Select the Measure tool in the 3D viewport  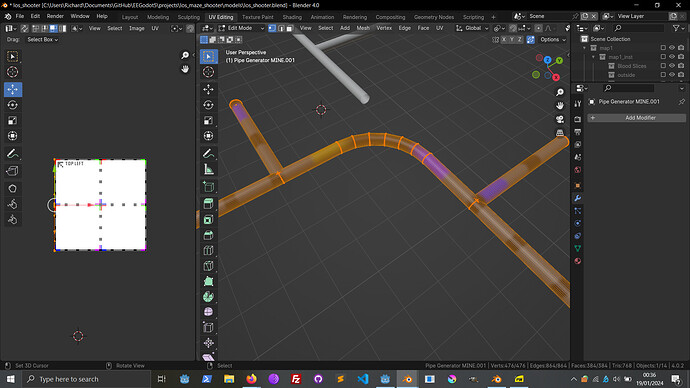coord(209,169)
